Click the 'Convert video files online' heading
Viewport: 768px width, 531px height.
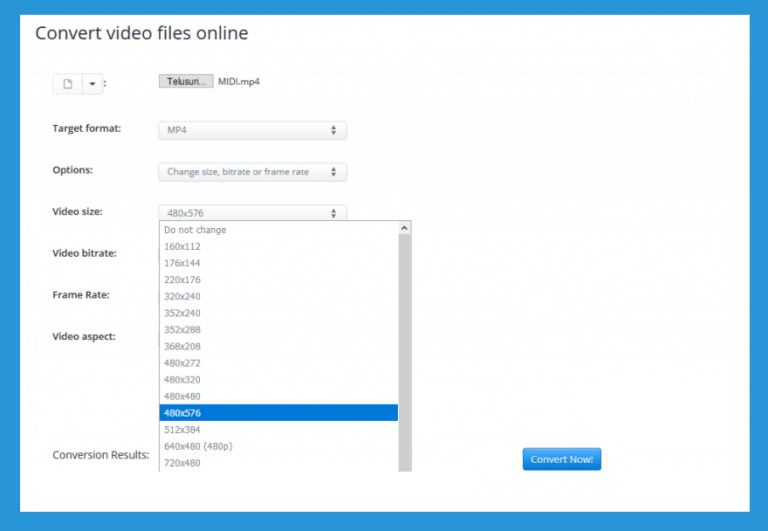pyautogui.click(x=142, y=33)
